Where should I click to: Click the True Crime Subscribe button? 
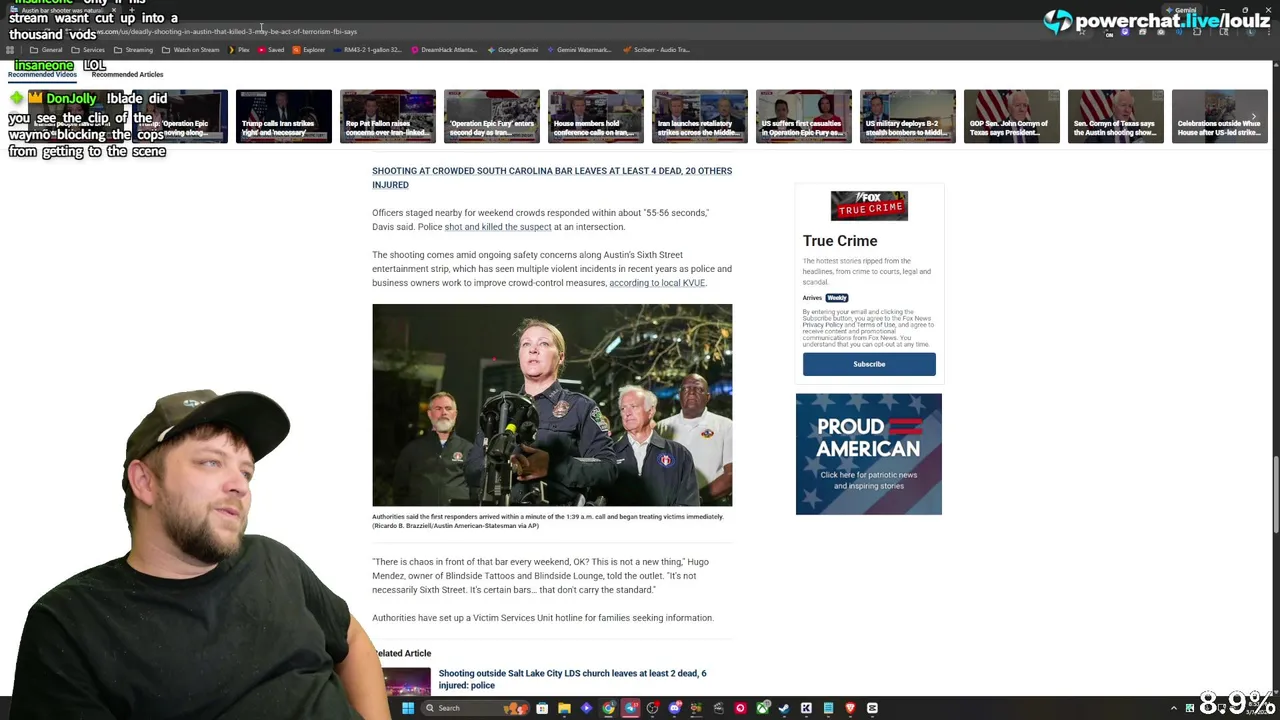point(869,364)
